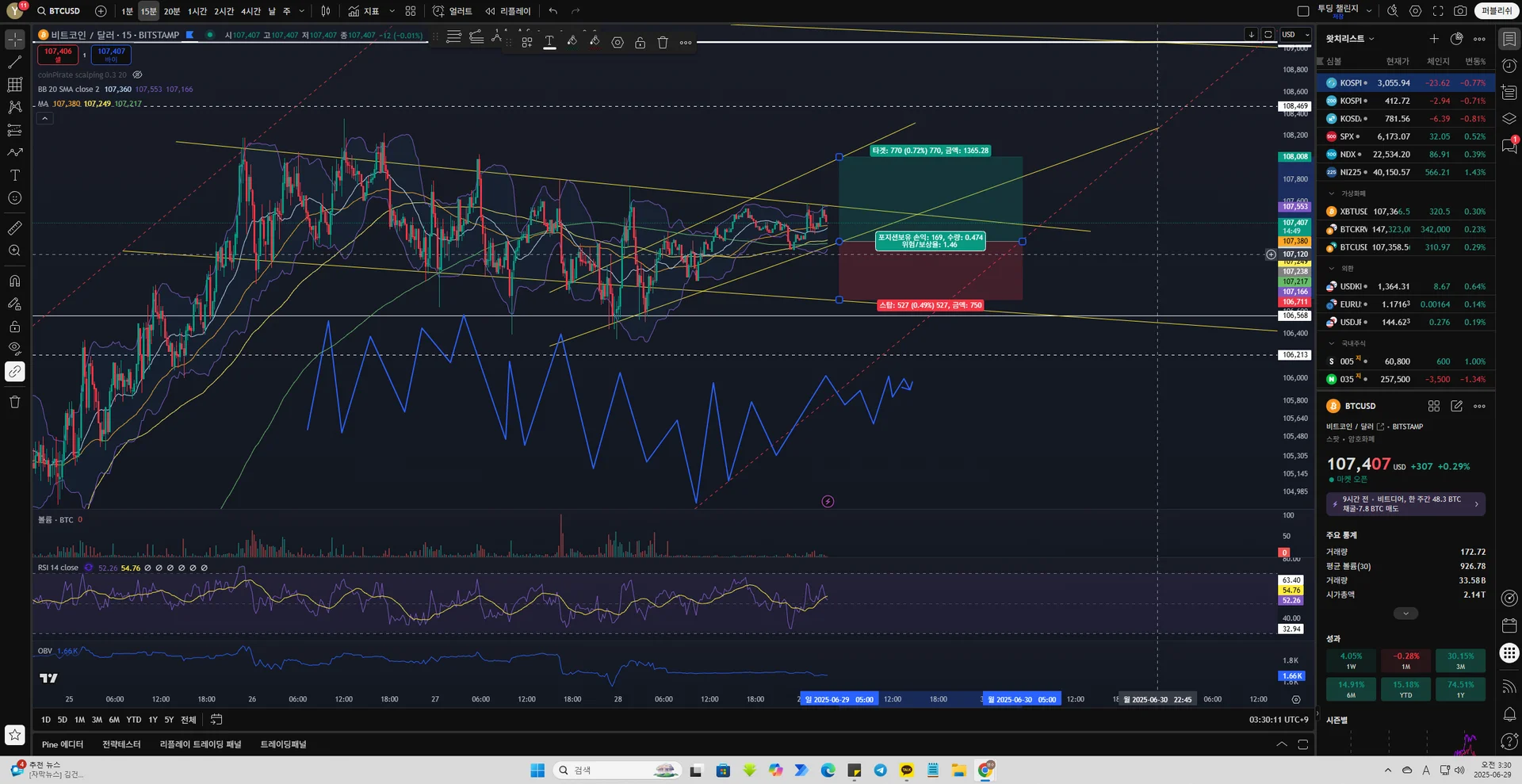Click the blue 107,407 buy button
Image resolution: width=1522 pixels, height=784 pixels.
(x=111, y=55)
